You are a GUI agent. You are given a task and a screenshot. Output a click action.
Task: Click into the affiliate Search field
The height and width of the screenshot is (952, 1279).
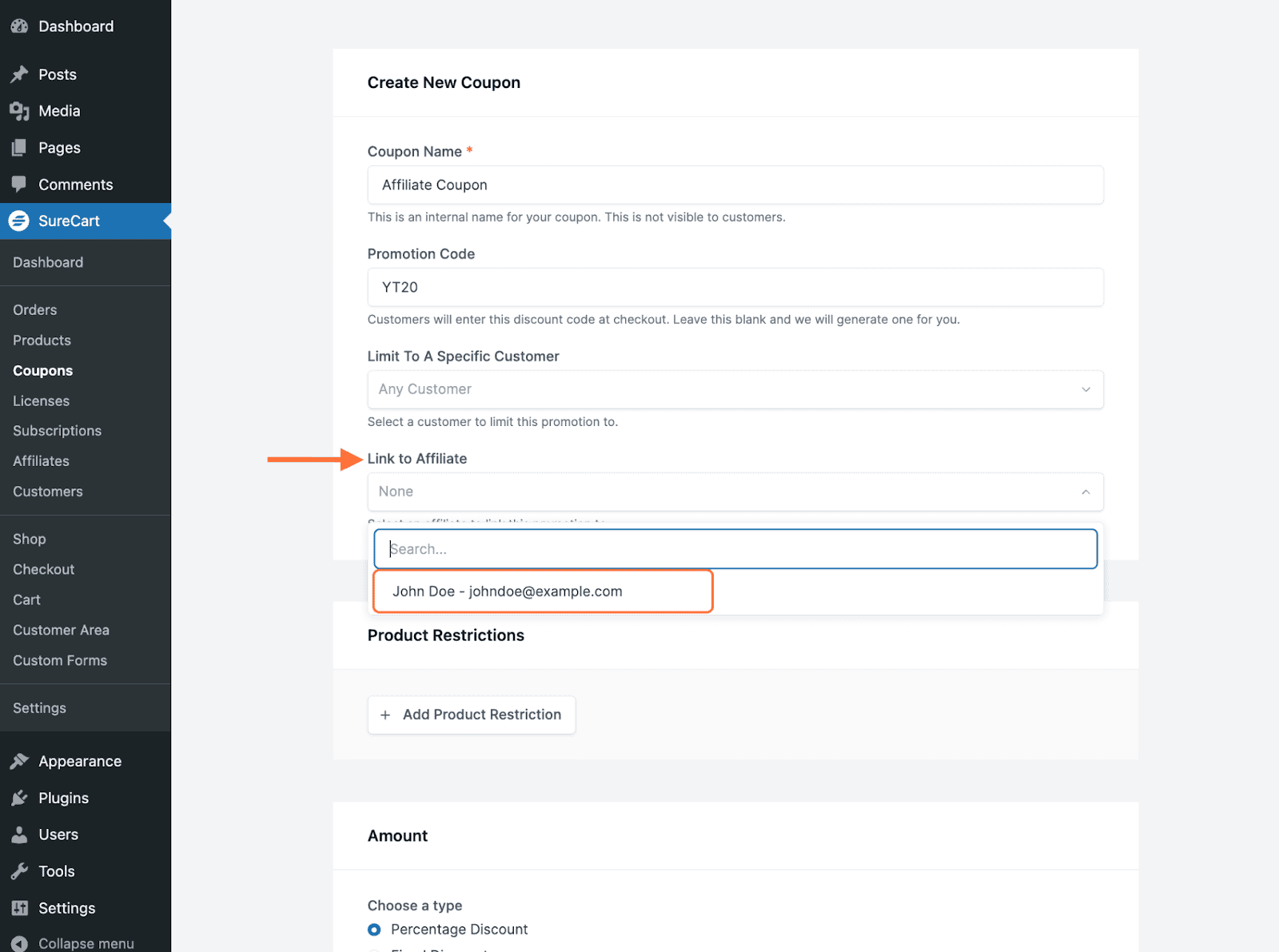pyautogui.click(x=735, y=549)
